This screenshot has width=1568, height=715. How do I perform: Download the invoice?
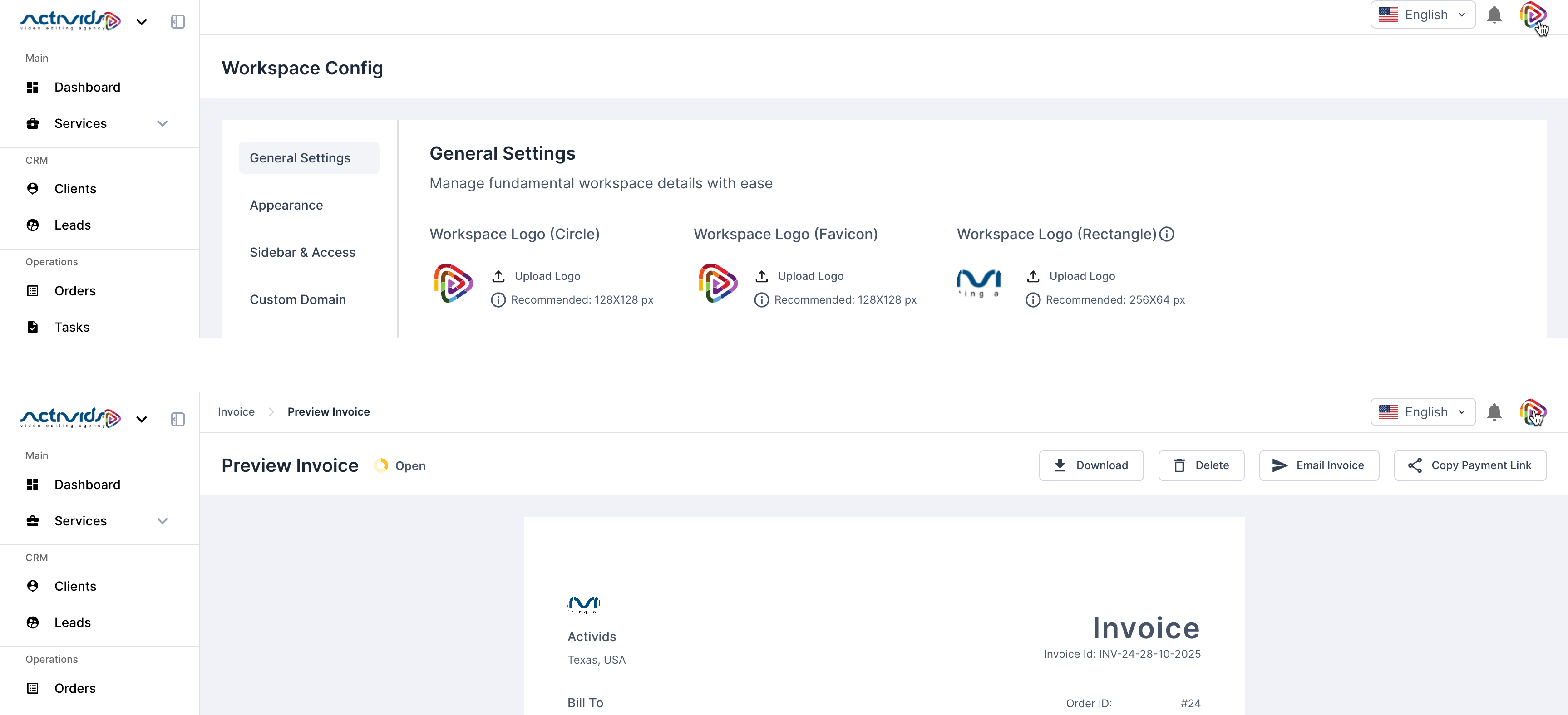point(1091,465)
